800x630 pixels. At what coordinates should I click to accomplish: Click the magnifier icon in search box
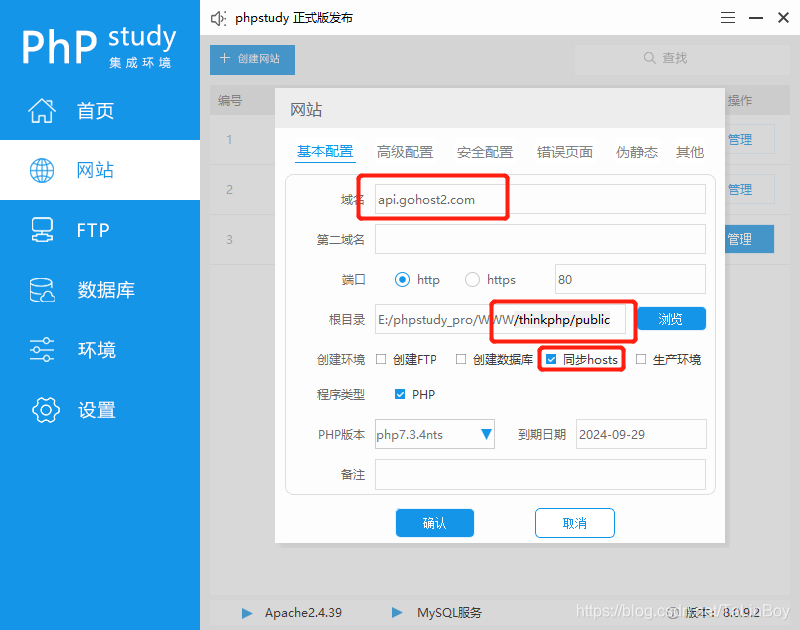click(649, 58)
